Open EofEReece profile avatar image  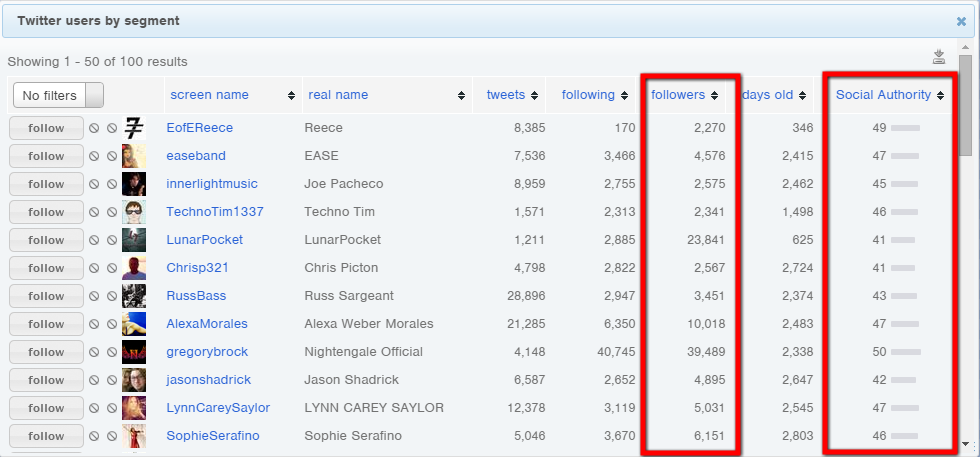click(134, 128)
